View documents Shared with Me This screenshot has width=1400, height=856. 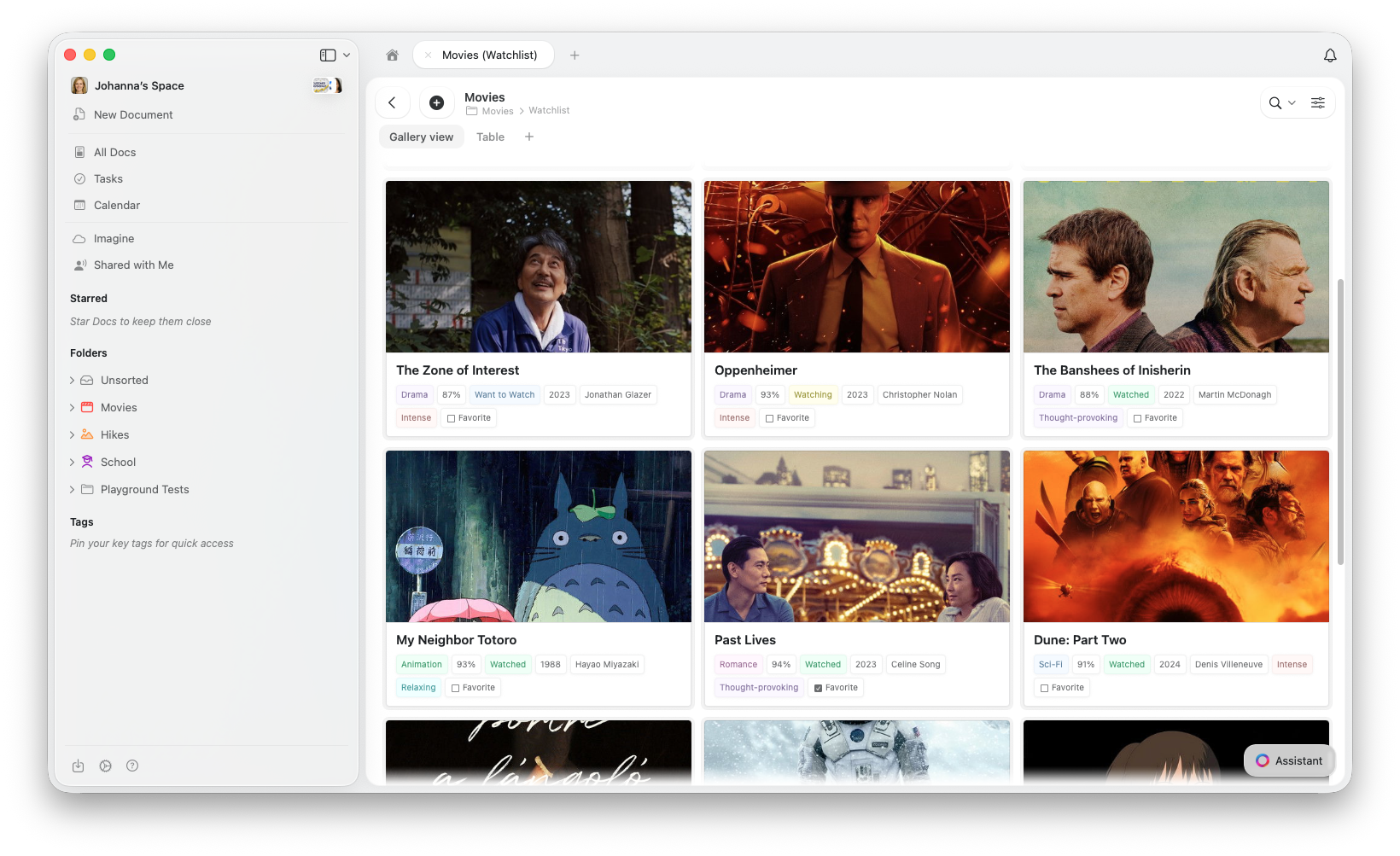pyautogui.click(x=133, y=265)
